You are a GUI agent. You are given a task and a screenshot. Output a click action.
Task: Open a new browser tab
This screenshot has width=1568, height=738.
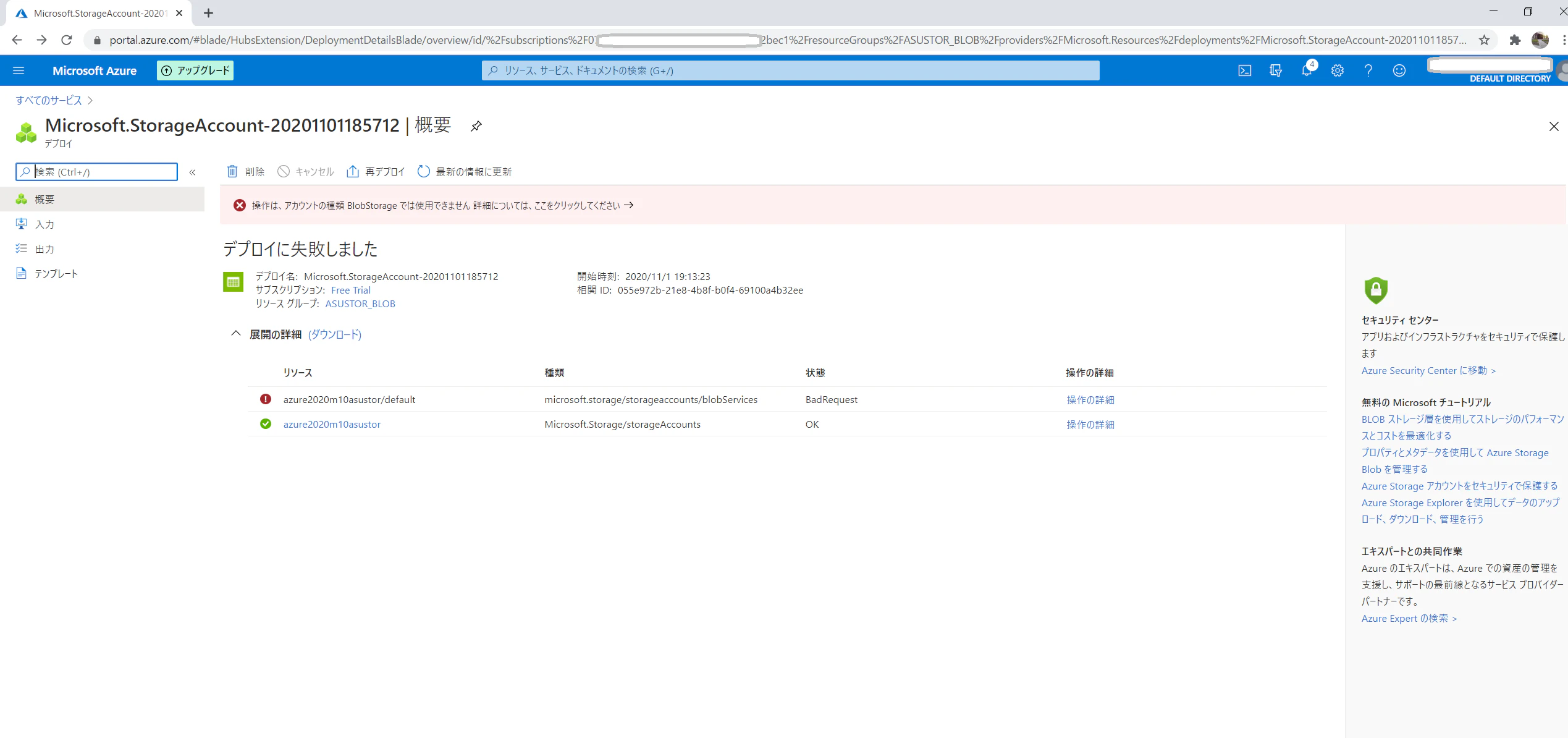(x=208, y=13)
